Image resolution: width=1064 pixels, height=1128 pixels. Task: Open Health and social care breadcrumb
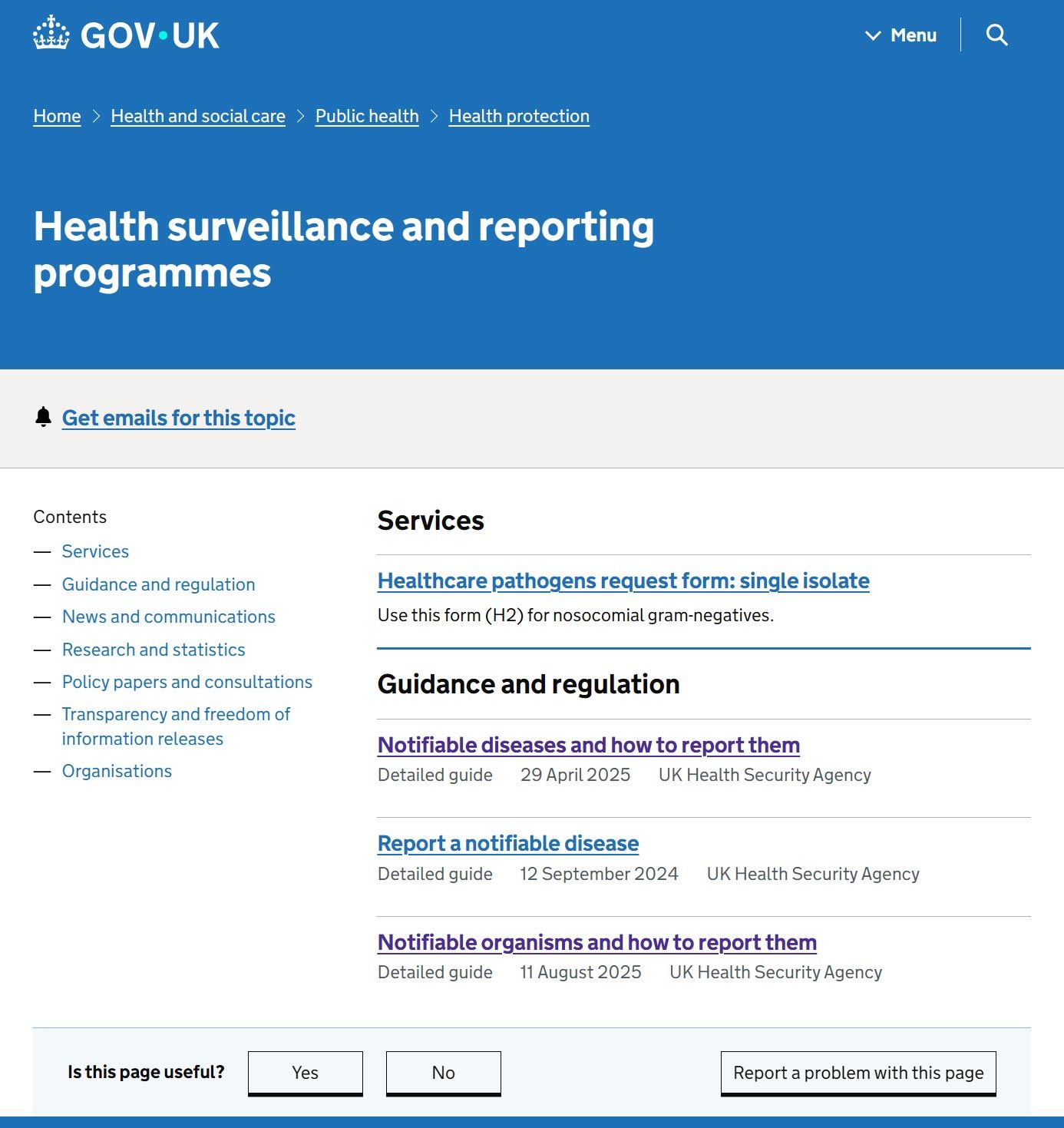point(197,116)
